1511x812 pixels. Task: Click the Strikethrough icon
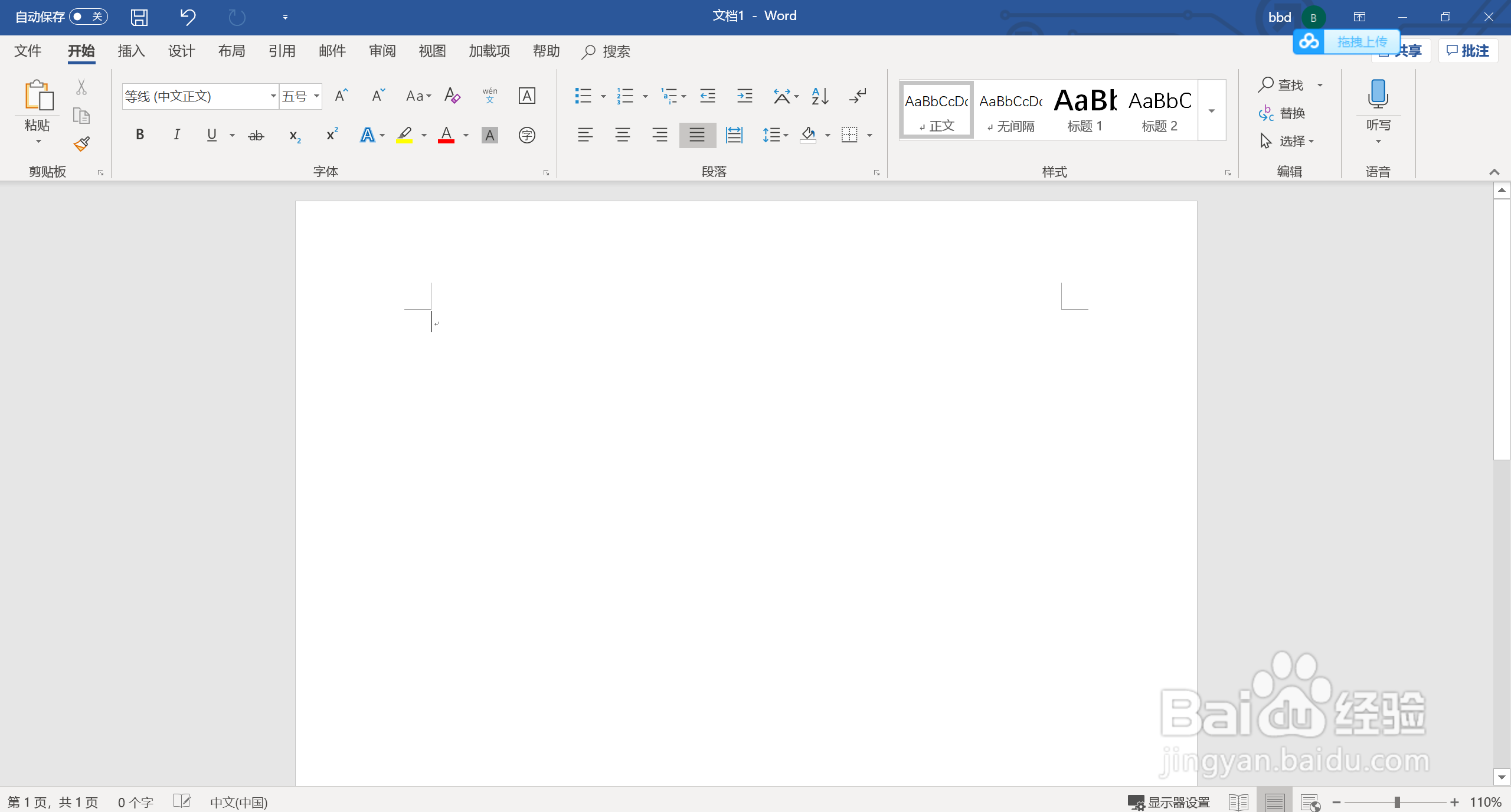pyautogui.click(x=256, y=136)
